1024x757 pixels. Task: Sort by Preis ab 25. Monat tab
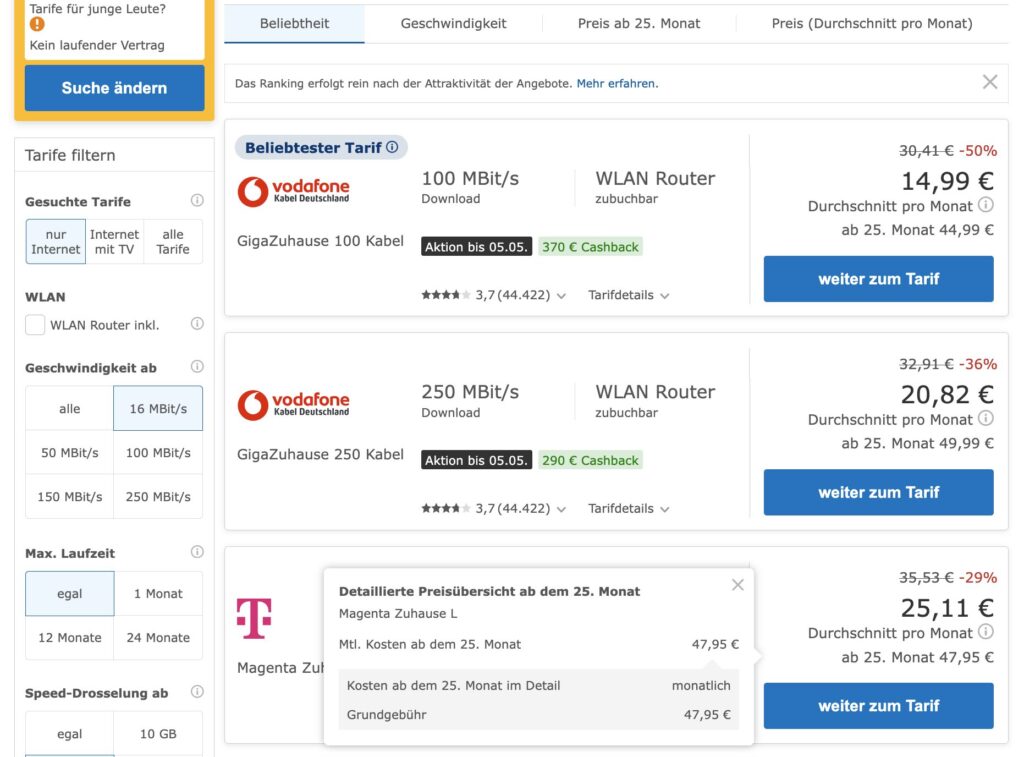tap(639, 23)
